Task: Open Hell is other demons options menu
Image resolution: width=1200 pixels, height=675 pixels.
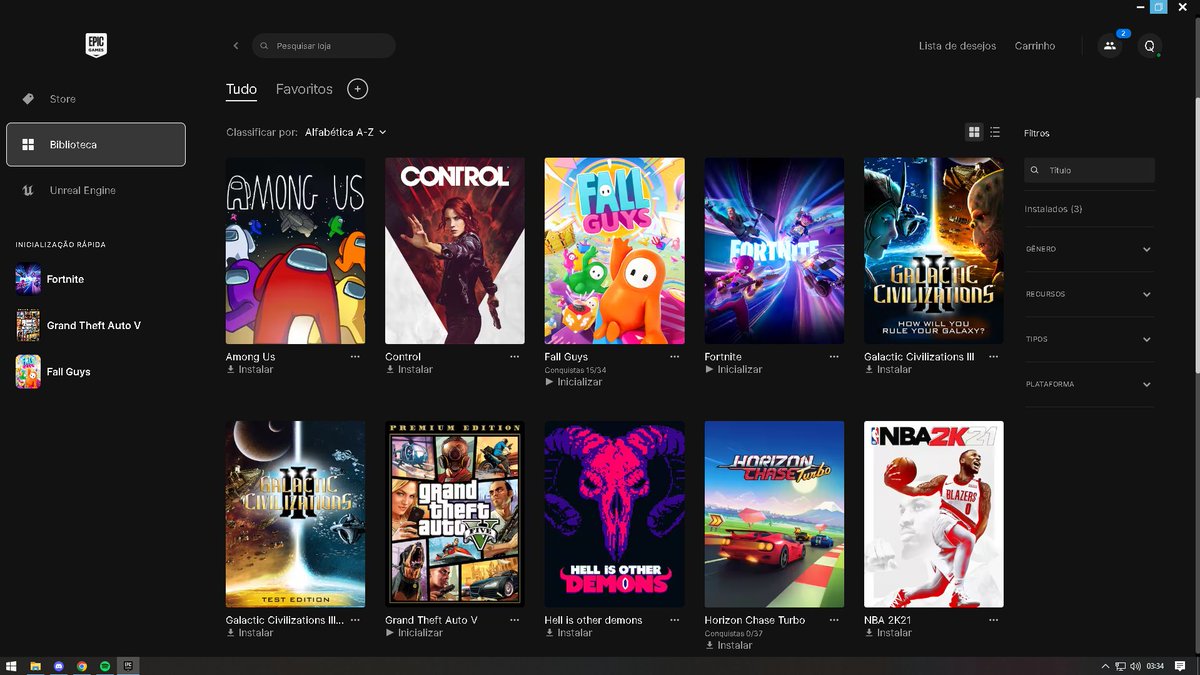Action: pyautogui.click(x=675, y=620)
